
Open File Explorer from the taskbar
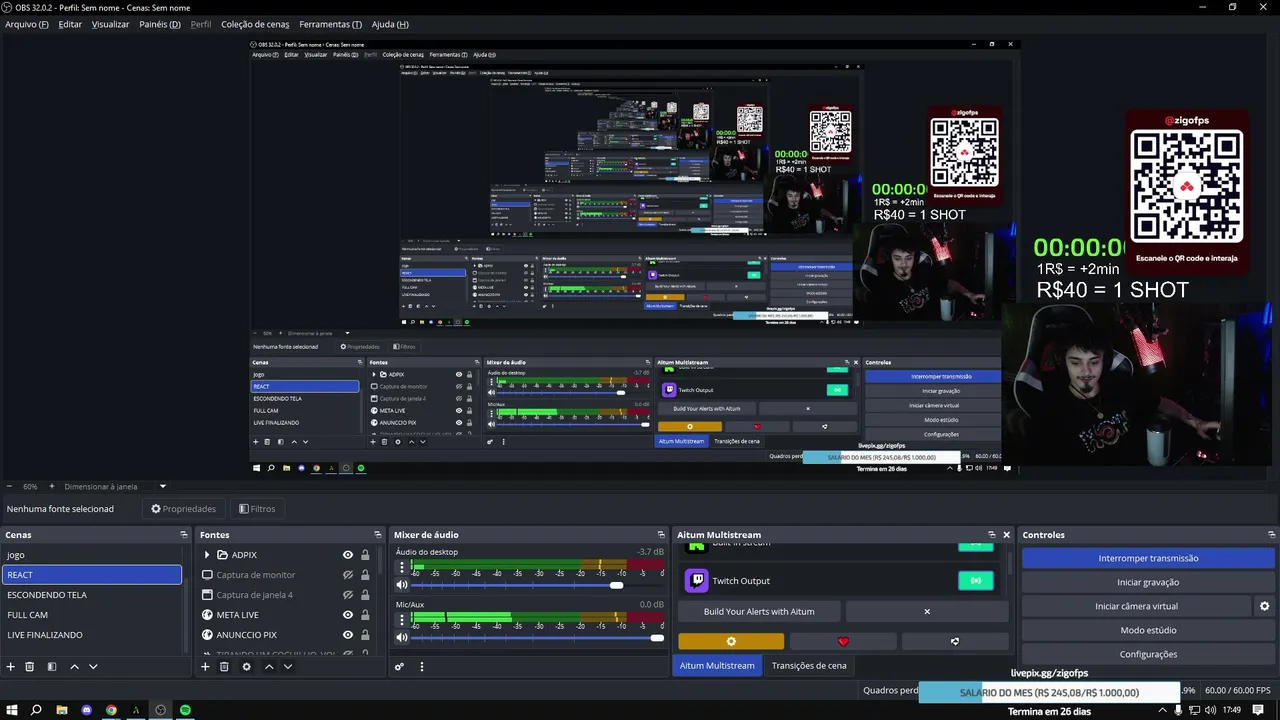[x=62, y=710]
